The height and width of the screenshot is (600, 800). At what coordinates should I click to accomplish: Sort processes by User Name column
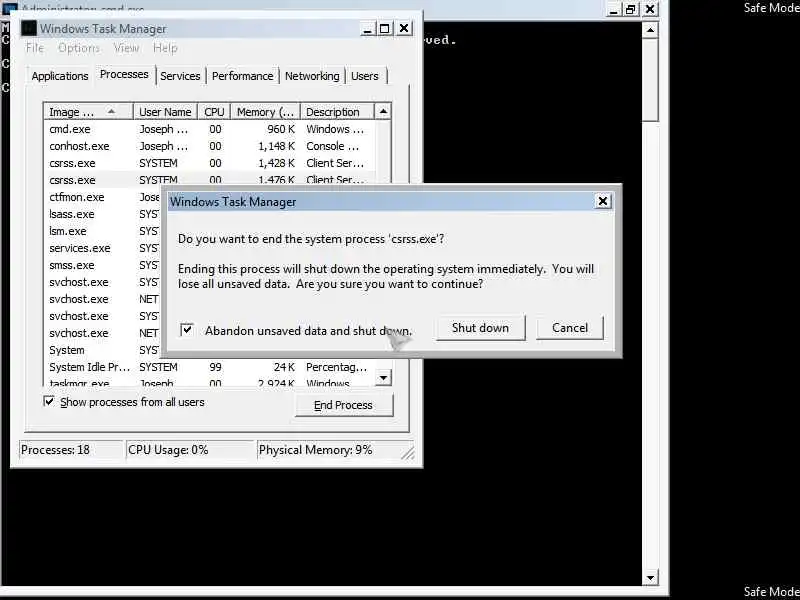click(165, 112)
